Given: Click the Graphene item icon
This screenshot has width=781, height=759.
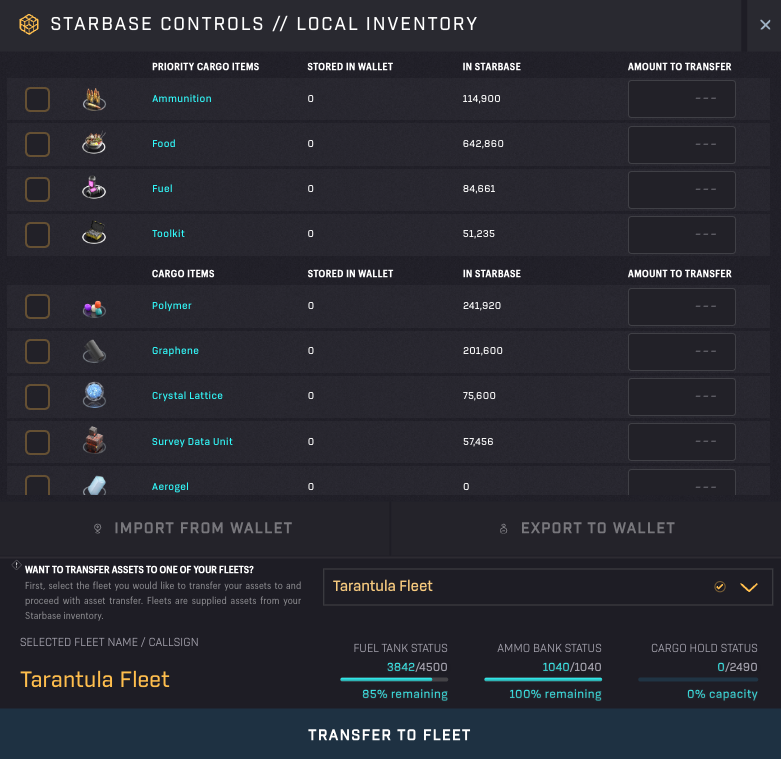Looking at the screenshot, I should pos(94,351).
